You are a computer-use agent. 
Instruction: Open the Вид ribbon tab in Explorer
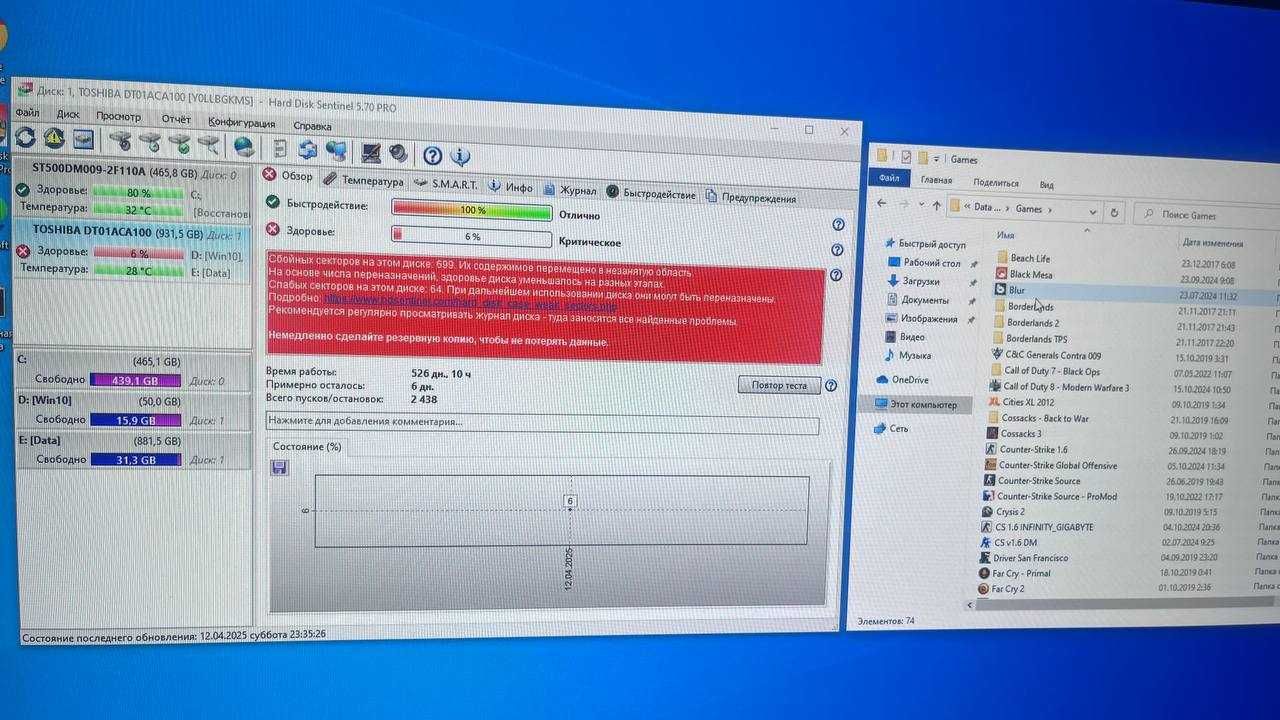(1046, 185)
